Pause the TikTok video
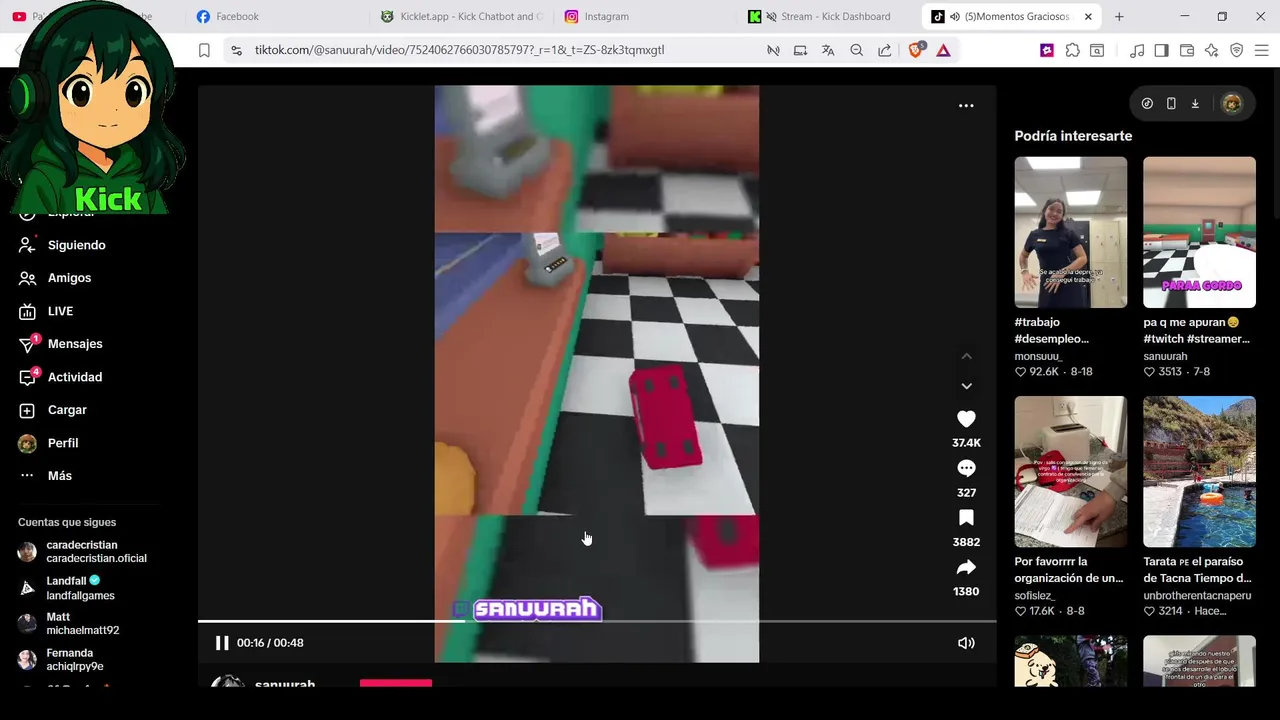Viewport: 1280px width, 720px height. coord(222,643)
